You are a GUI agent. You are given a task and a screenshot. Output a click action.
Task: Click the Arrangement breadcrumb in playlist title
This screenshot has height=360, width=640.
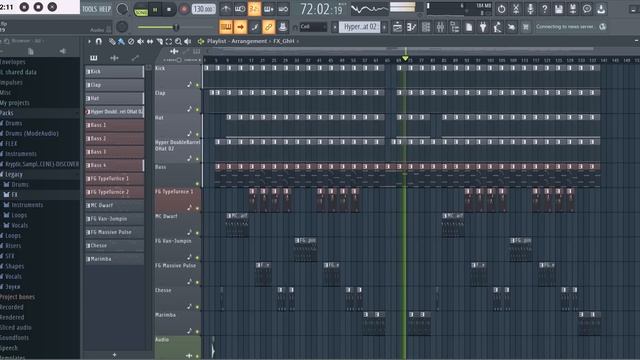[249, 41]
